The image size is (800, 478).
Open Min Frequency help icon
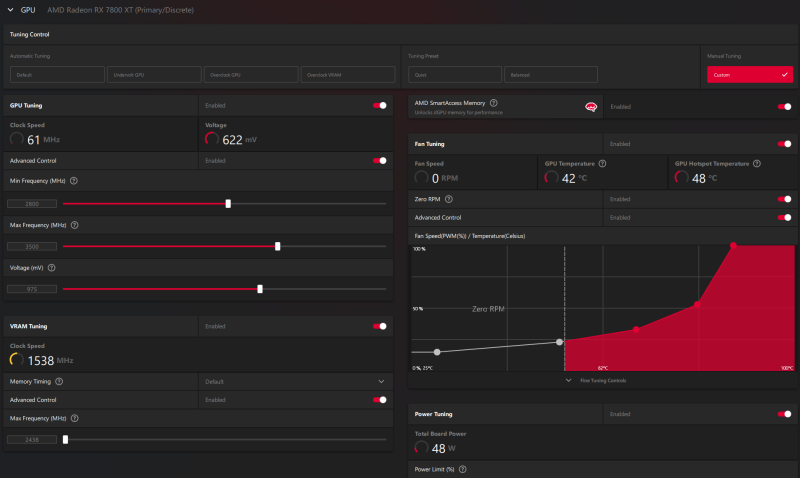[74, 181]
